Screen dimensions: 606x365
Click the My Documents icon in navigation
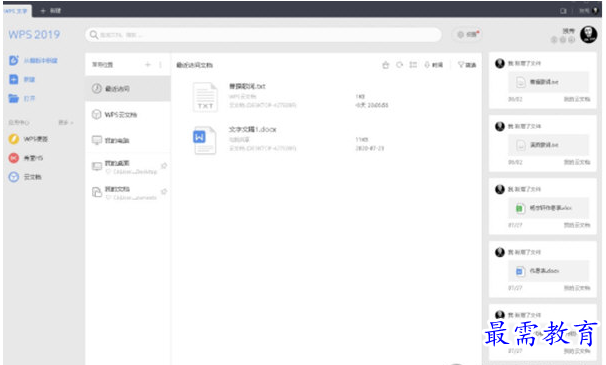[x=97, y=192]
